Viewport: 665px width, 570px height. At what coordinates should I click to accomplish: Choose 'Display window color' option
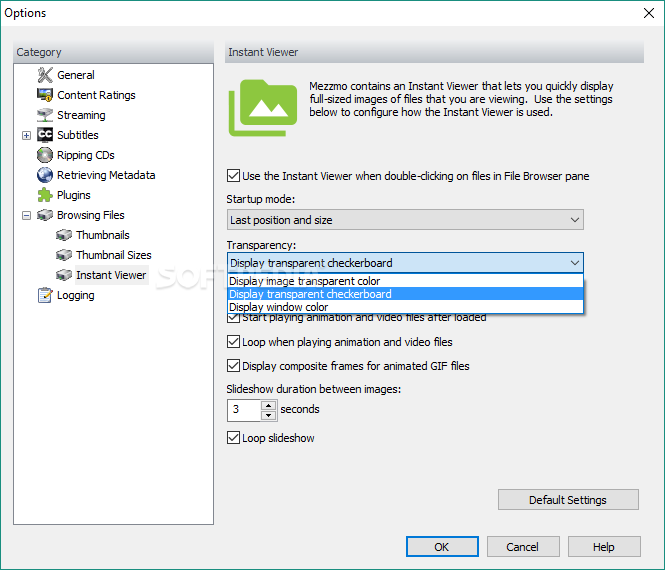(x=405, y=307)
